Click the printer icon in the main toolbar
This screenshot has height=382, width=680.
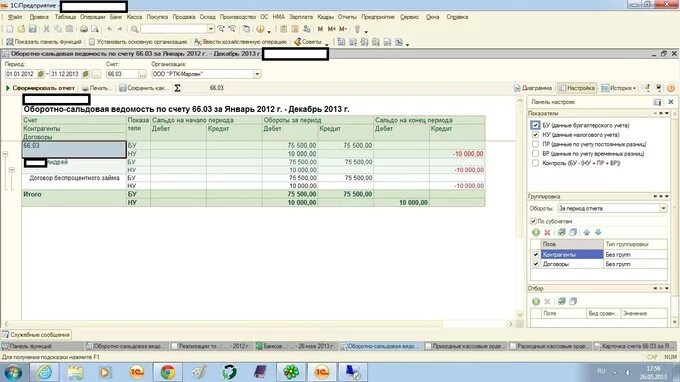84,29
